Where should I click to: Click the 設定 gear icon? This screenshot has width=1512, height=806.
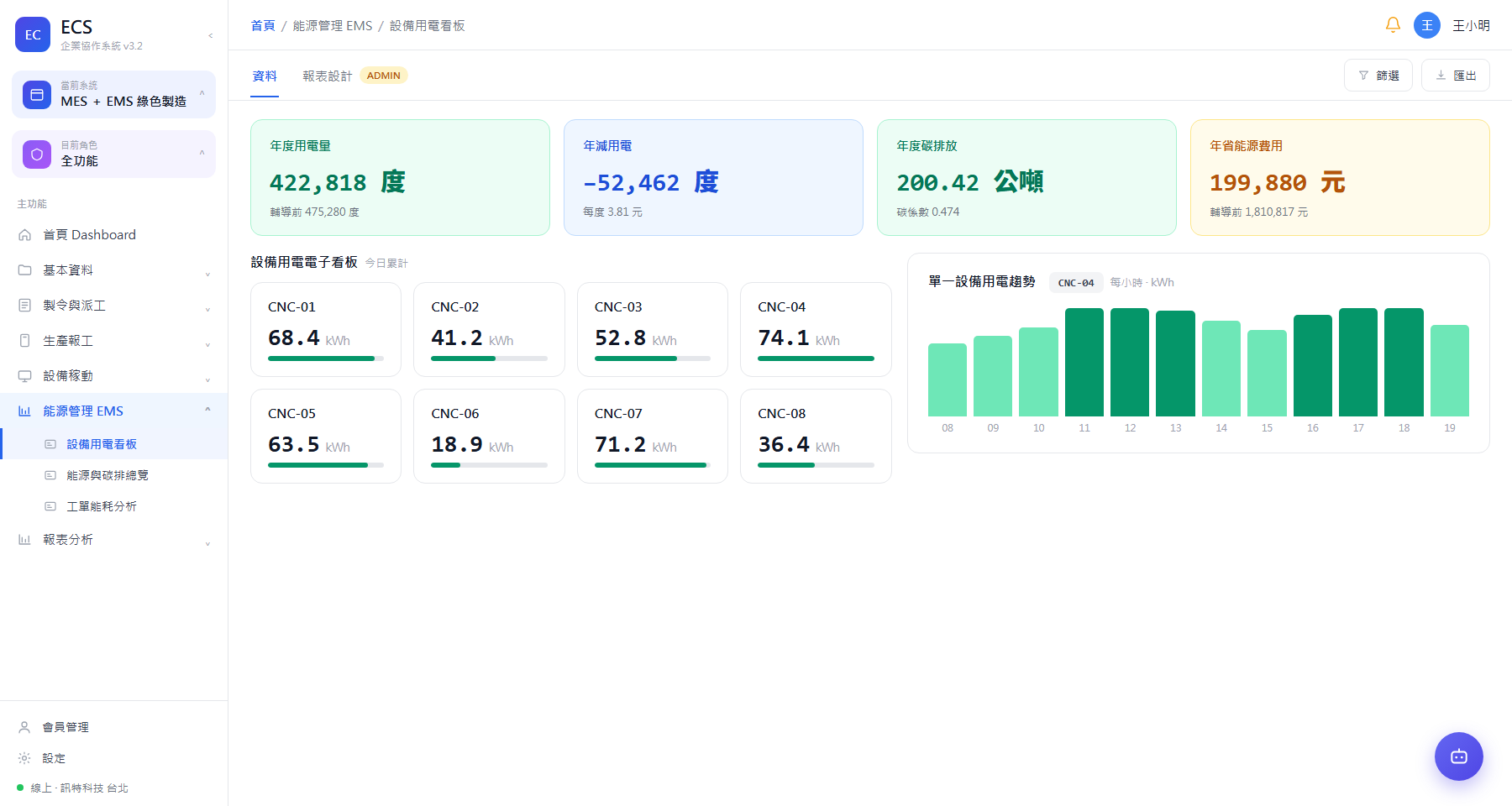coord(24,758)
